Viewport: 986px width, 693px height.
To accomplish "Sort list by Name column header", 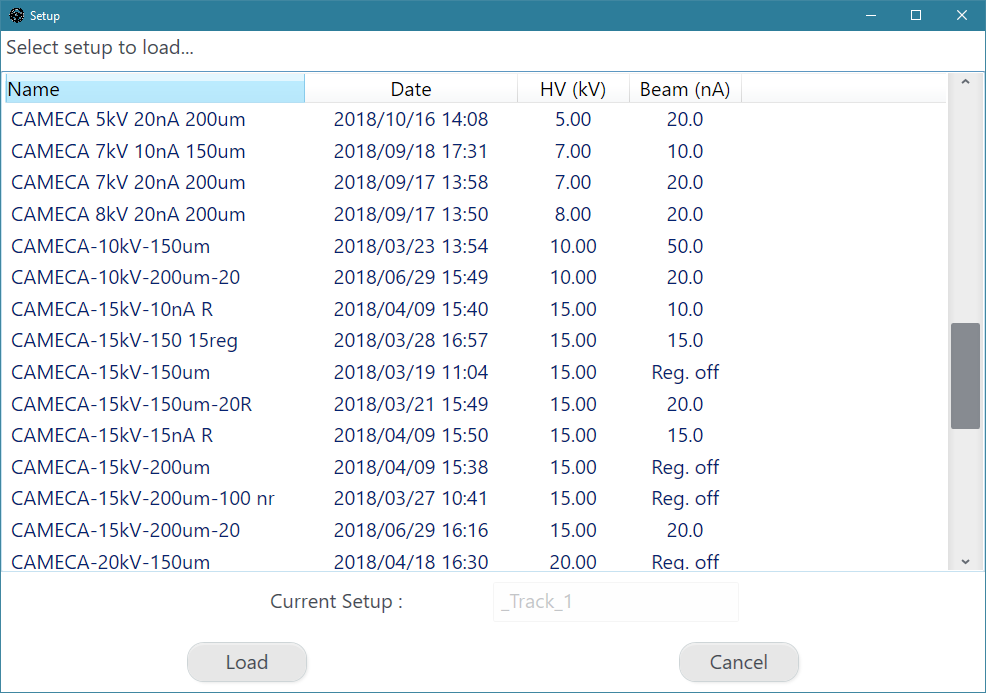I will click(155, 90).
